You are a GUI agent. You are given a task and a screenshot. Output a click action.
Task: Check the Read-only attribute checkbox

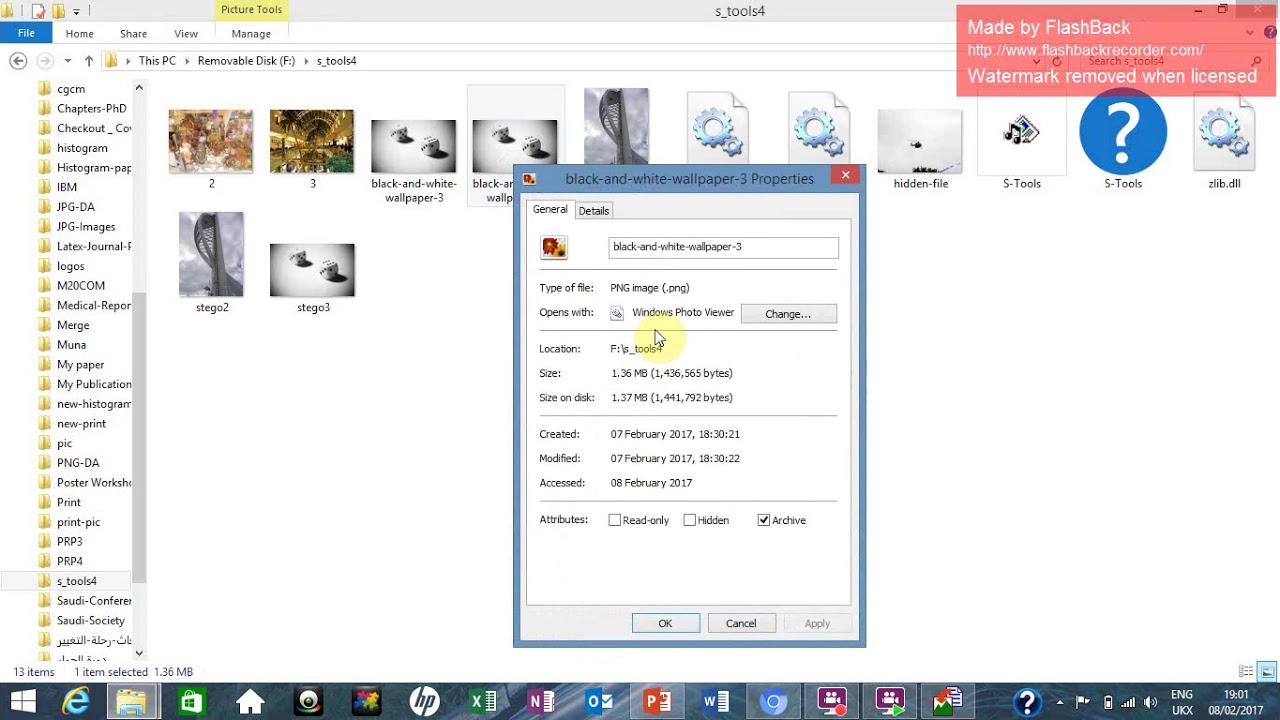615,520
